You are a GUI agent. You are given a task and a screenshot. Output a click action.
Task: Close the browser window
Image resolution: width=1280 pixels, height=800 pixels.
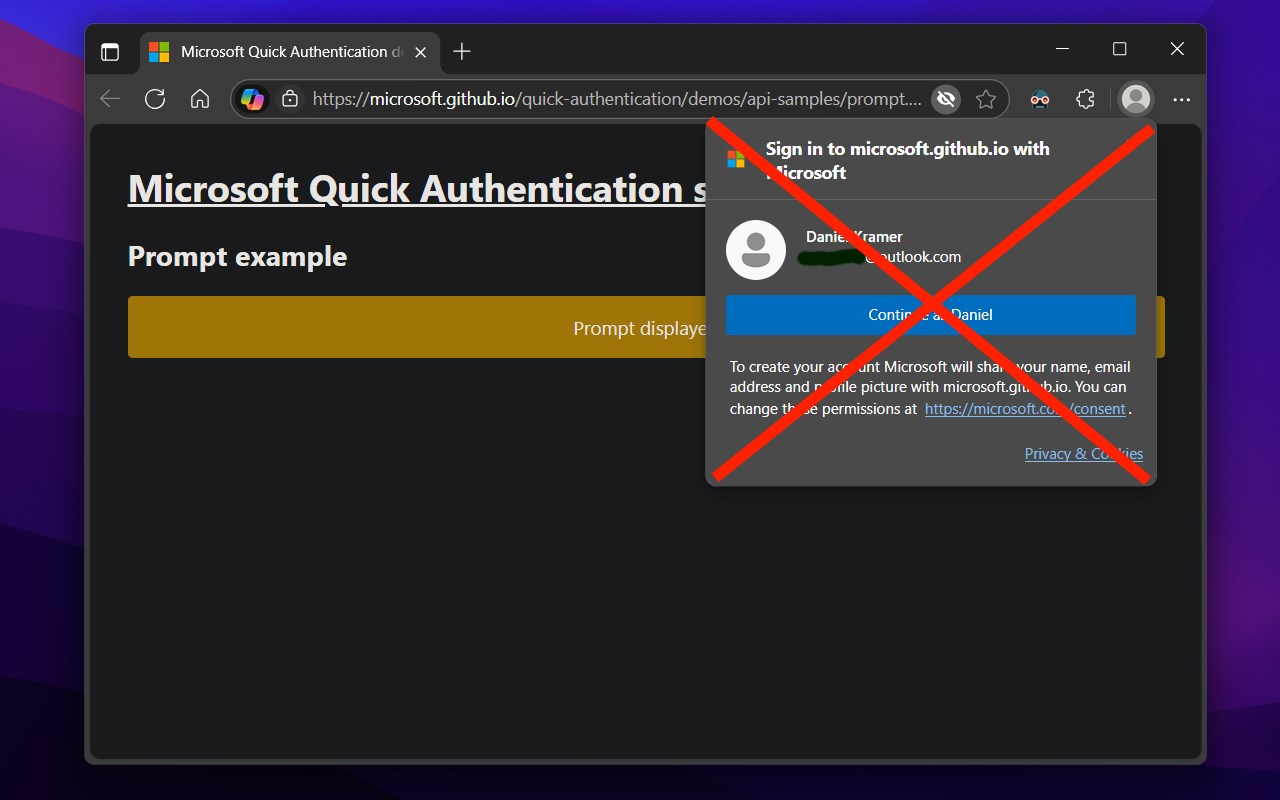coord(1177,49)
